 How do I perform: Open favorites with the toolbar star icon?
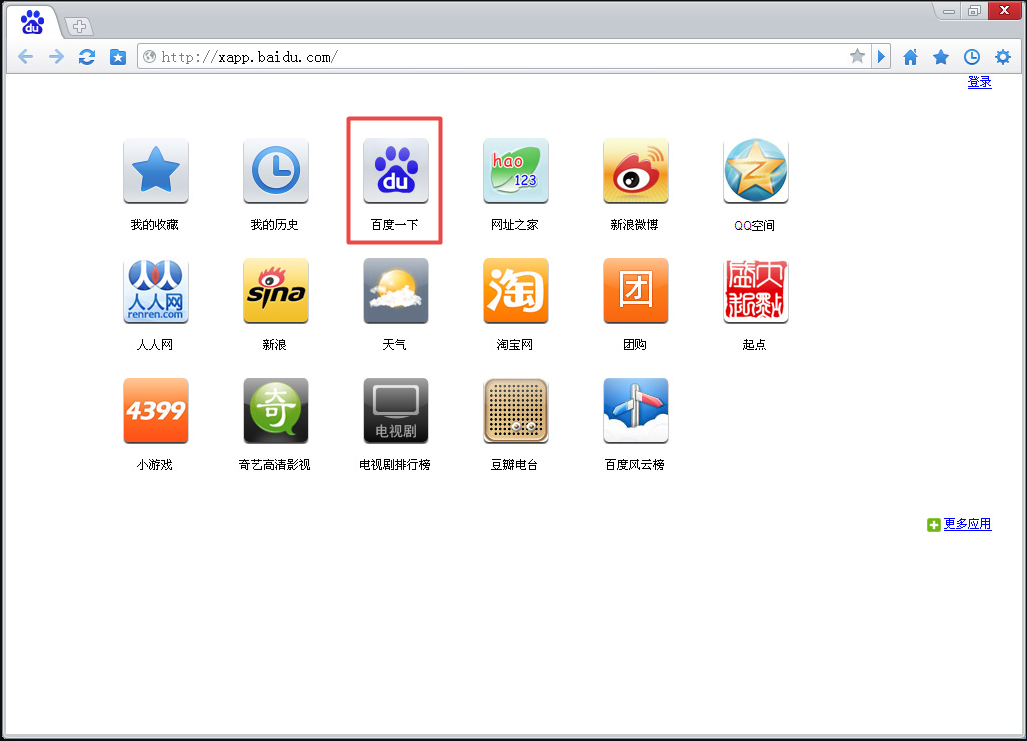click(941, 57)
